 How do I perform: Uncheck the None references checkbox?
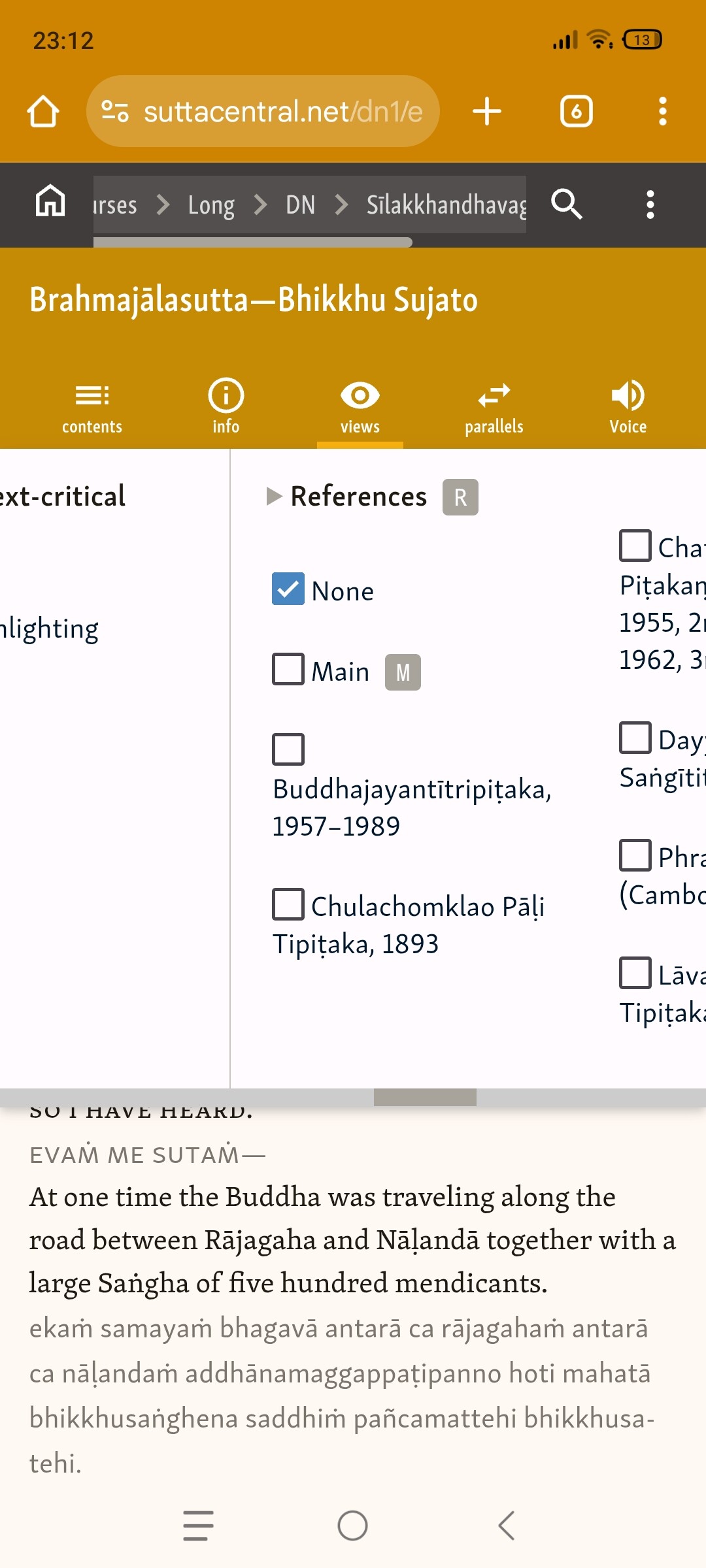(x=288, y=589)
